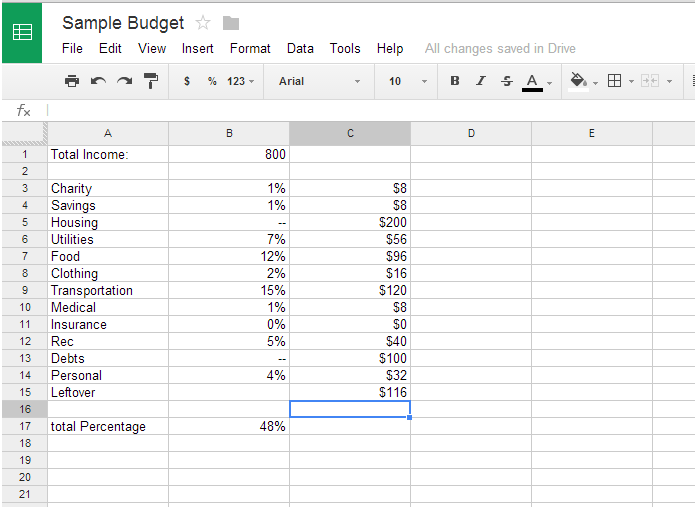Format as currency with dollar icon
The height and width of the screenshot is (507, 695).
coord(187,81)
